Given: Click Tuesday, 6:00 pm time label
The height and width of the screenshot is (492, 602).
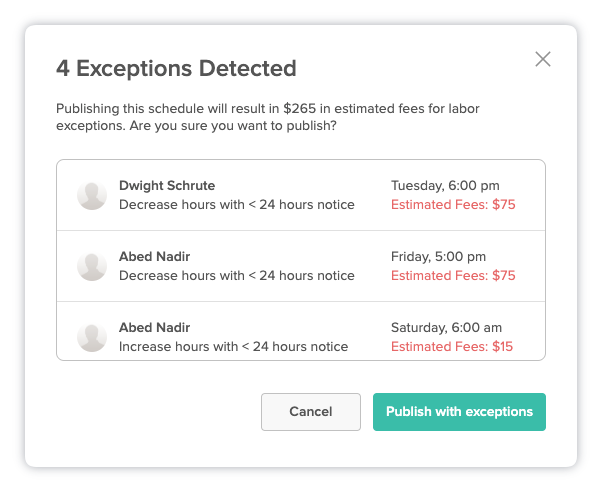Looking at the screenshot, I should pos(445,186).
